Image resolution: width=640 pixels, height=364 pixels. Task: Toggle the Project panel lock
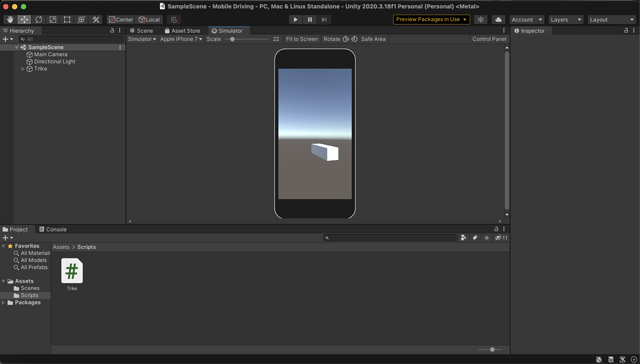[x=496, y=229]
